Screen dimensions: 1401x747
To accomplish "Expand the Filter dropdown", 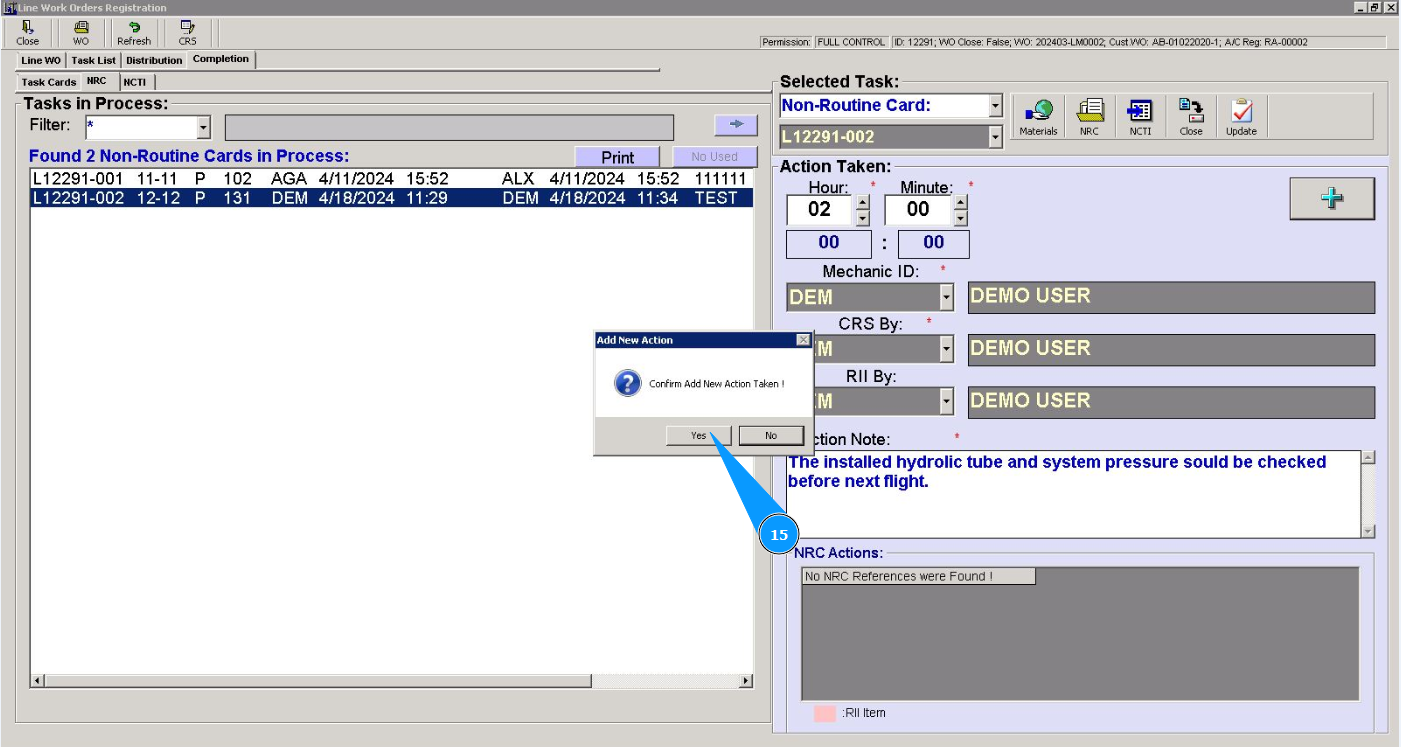I will click(x=204, y=127).
